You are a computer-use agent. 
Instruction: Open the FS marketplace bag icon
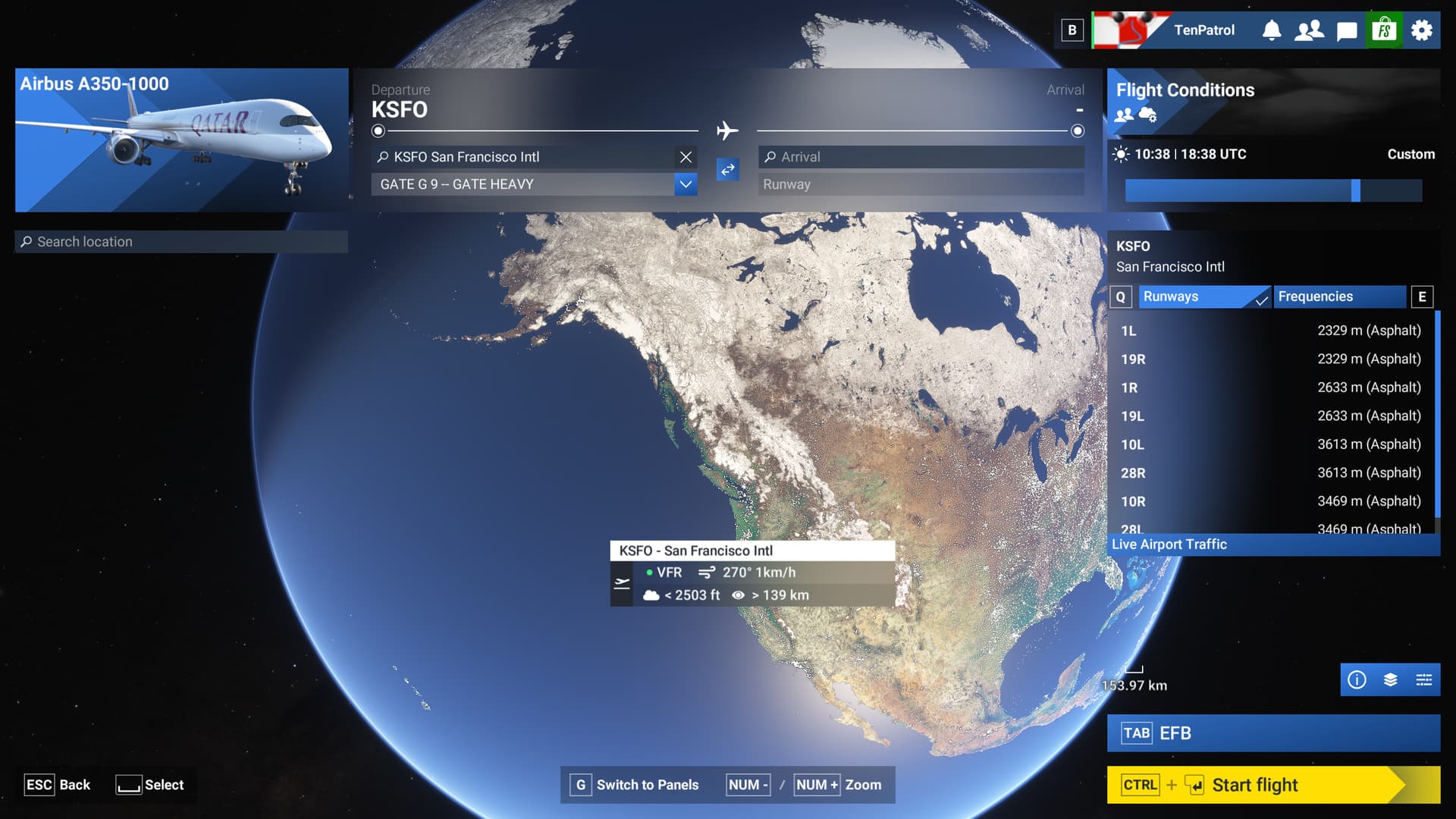click(1384, 30)
